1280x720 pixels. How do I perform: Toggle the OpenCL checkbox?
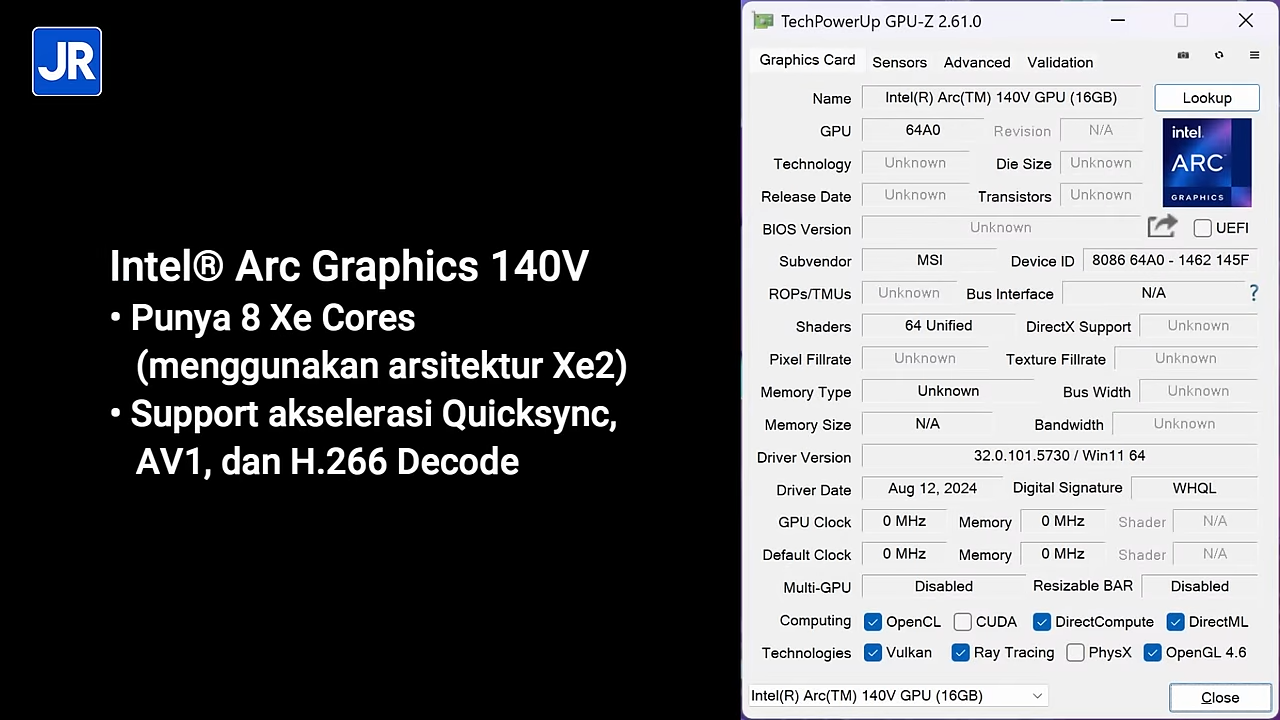tap(873, 622)
